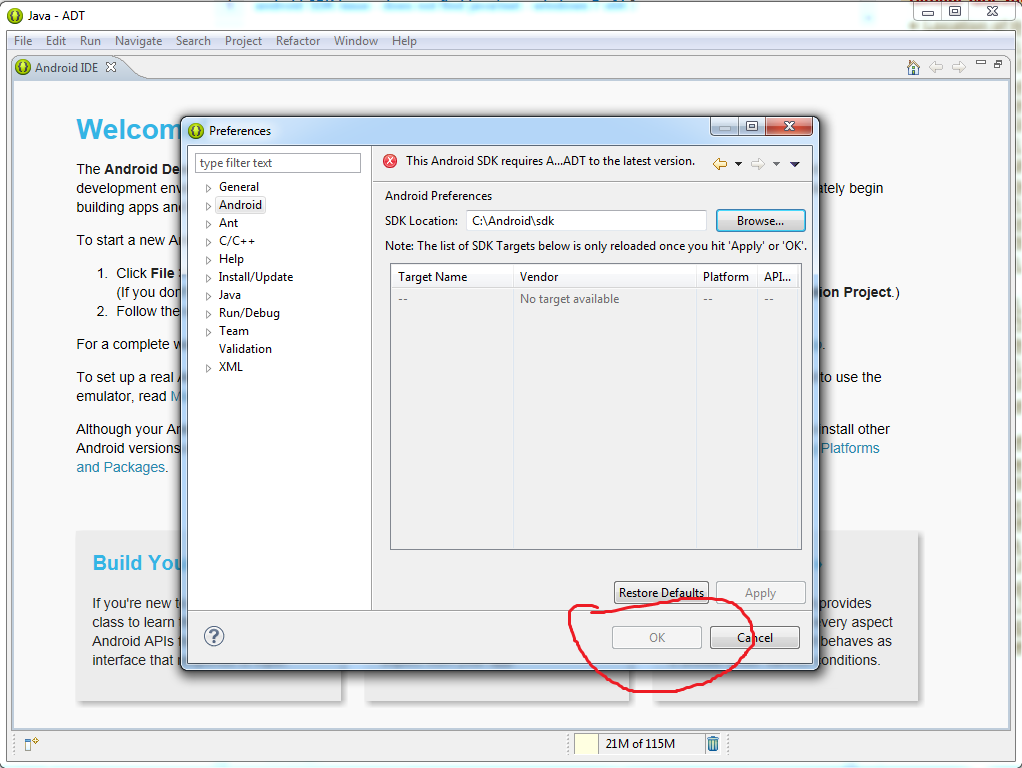This screenshot has width=1022, height=768.
Task: Open the Project menu
Action: click(x=243, y=40)
